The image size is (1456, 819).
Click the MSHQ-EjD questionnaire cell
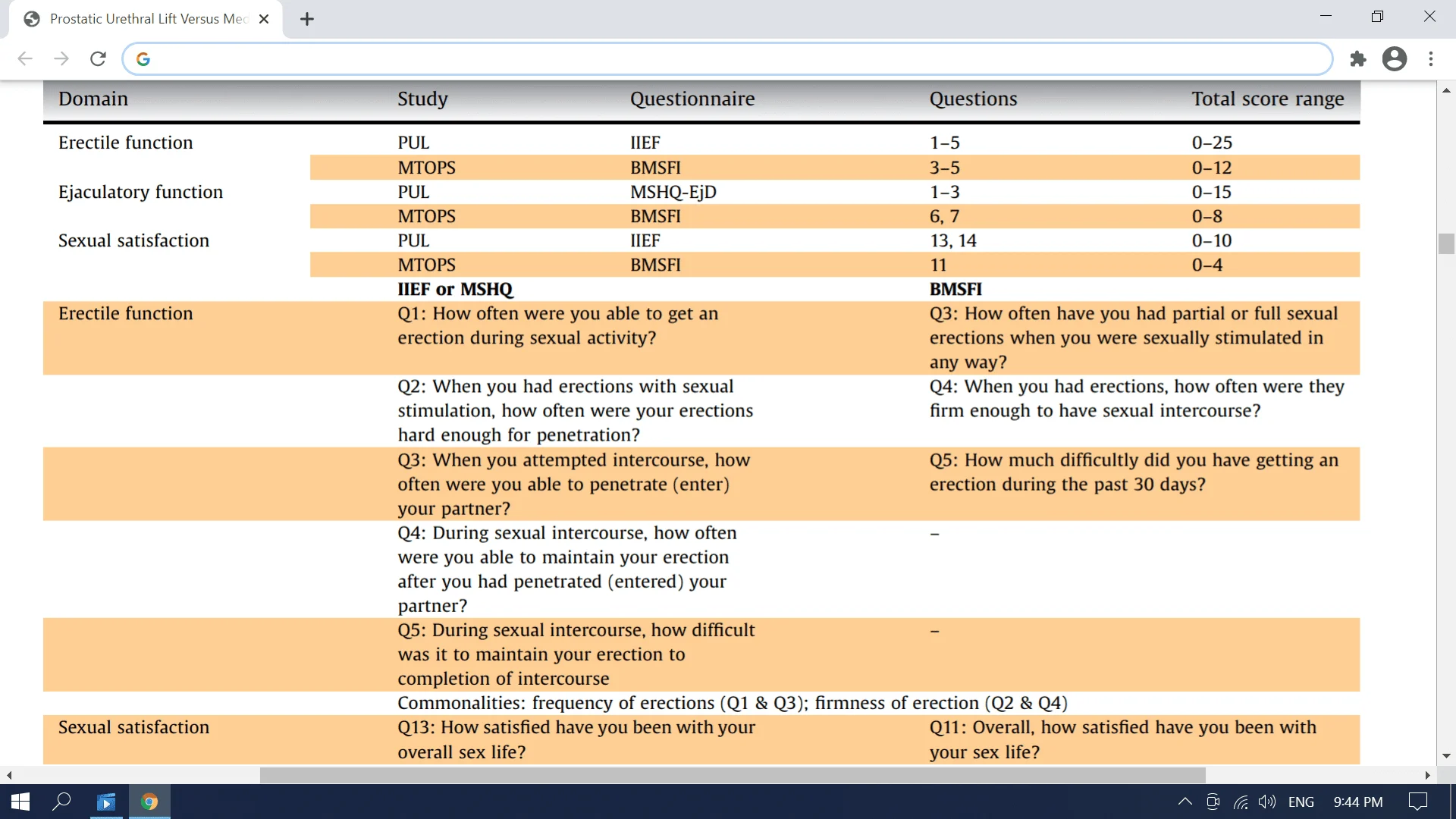click(673, 192)
